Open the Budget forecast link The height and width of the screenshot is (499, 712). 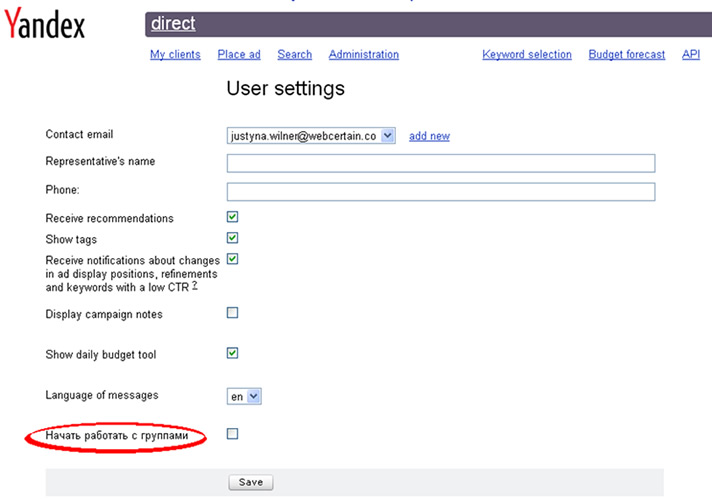tap(626, 55)
